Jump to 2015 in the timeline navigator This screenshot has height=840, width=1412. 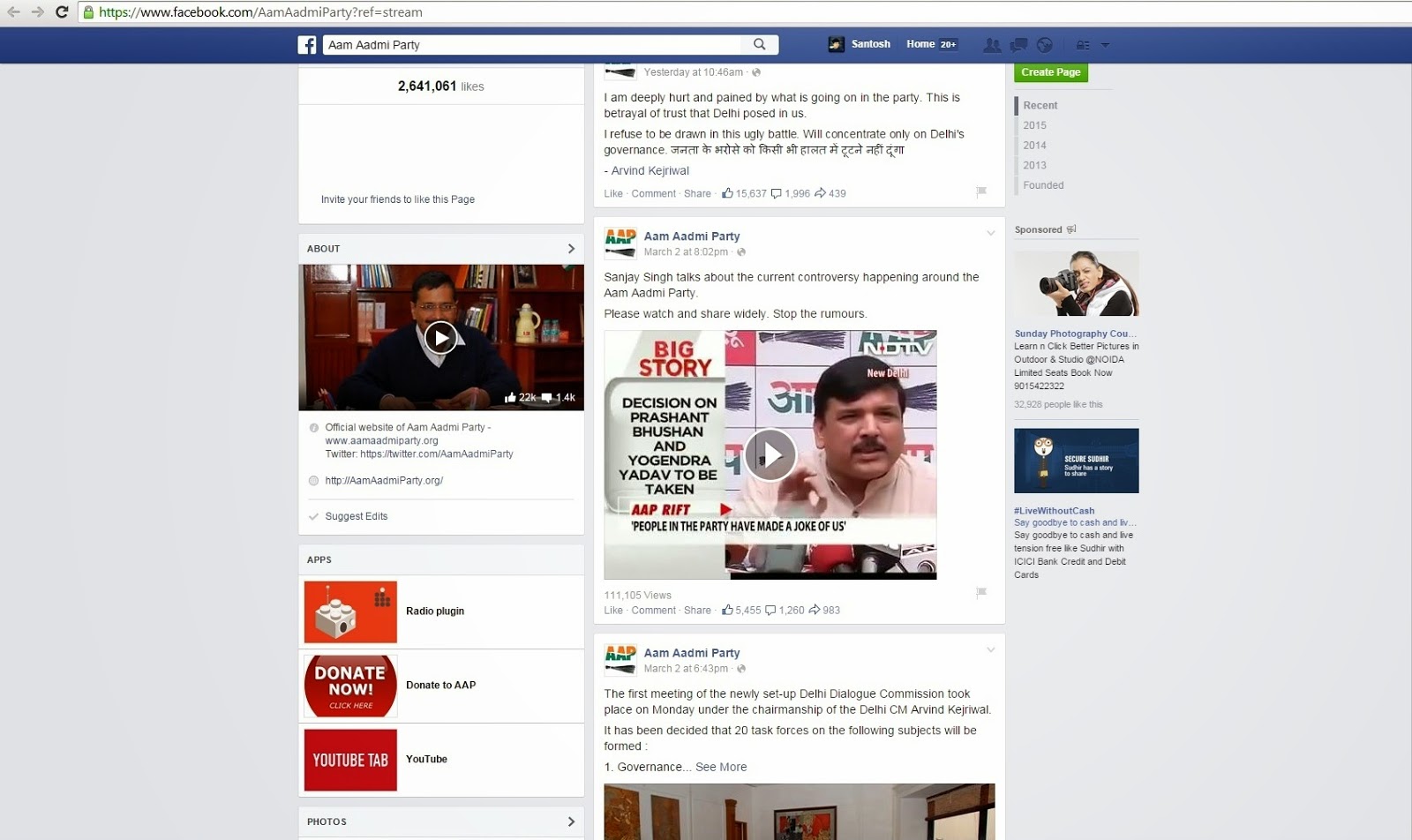coord(1035,125)
